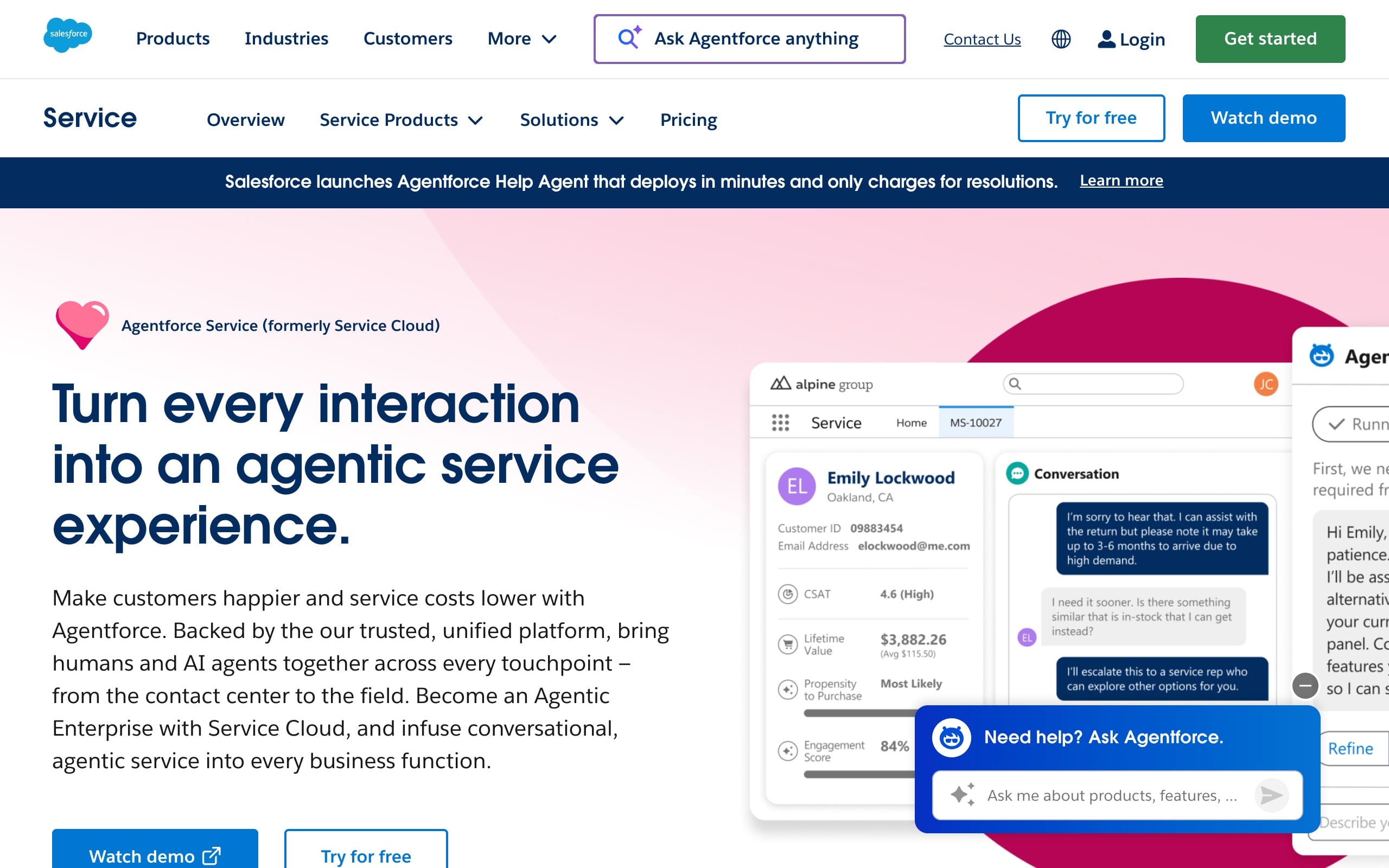Click the Engagement Score progress bar
This screenshot has height=868, width=1389.
[x=859, y=774]
